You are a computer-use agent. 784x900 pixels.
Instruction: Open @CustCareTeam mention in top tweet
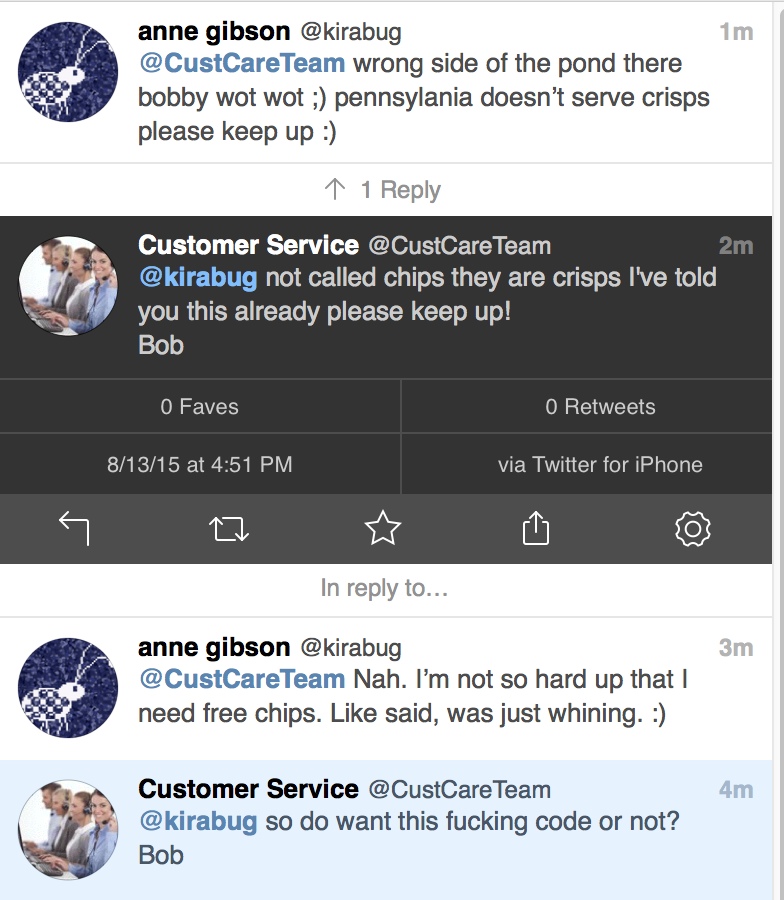[242, 63]
